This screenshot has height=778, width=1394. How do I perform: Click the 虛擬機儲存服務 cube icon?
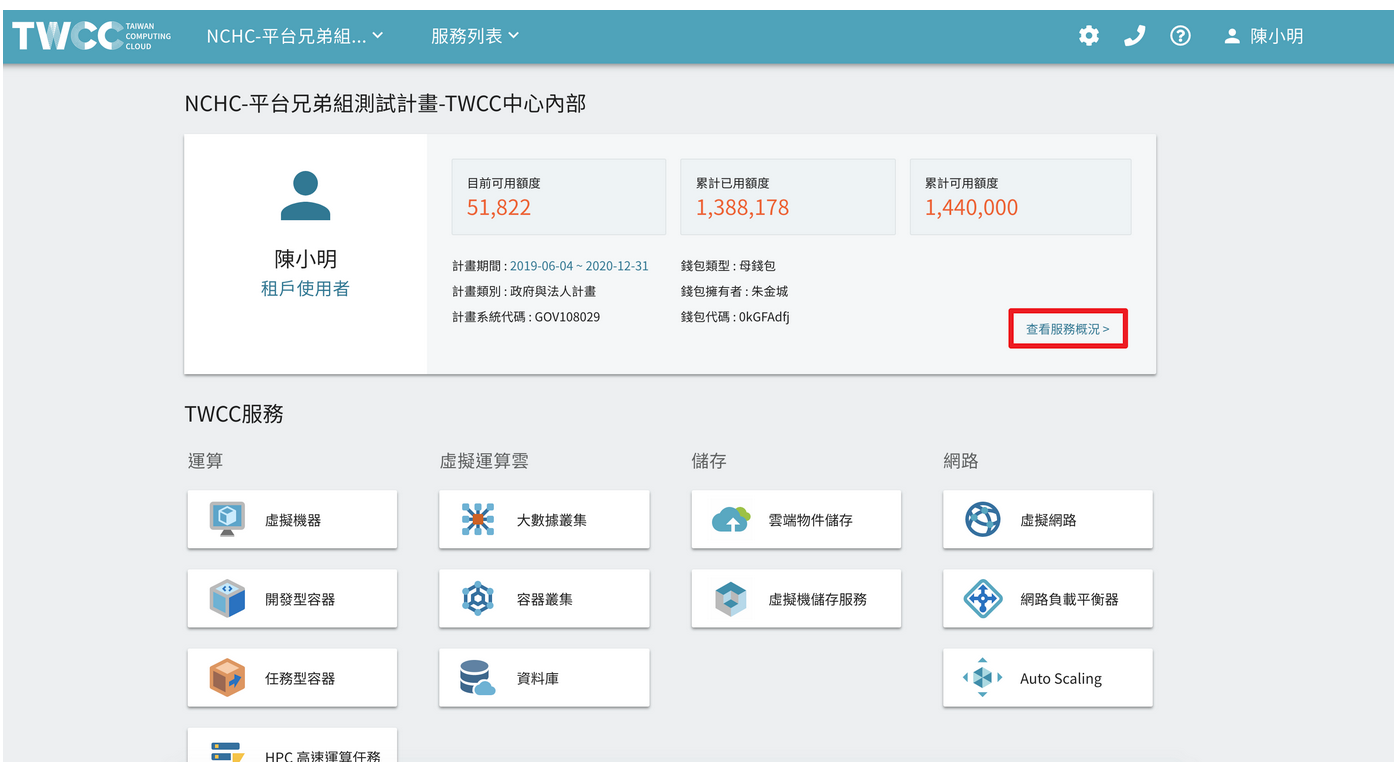tap(731, 598)
